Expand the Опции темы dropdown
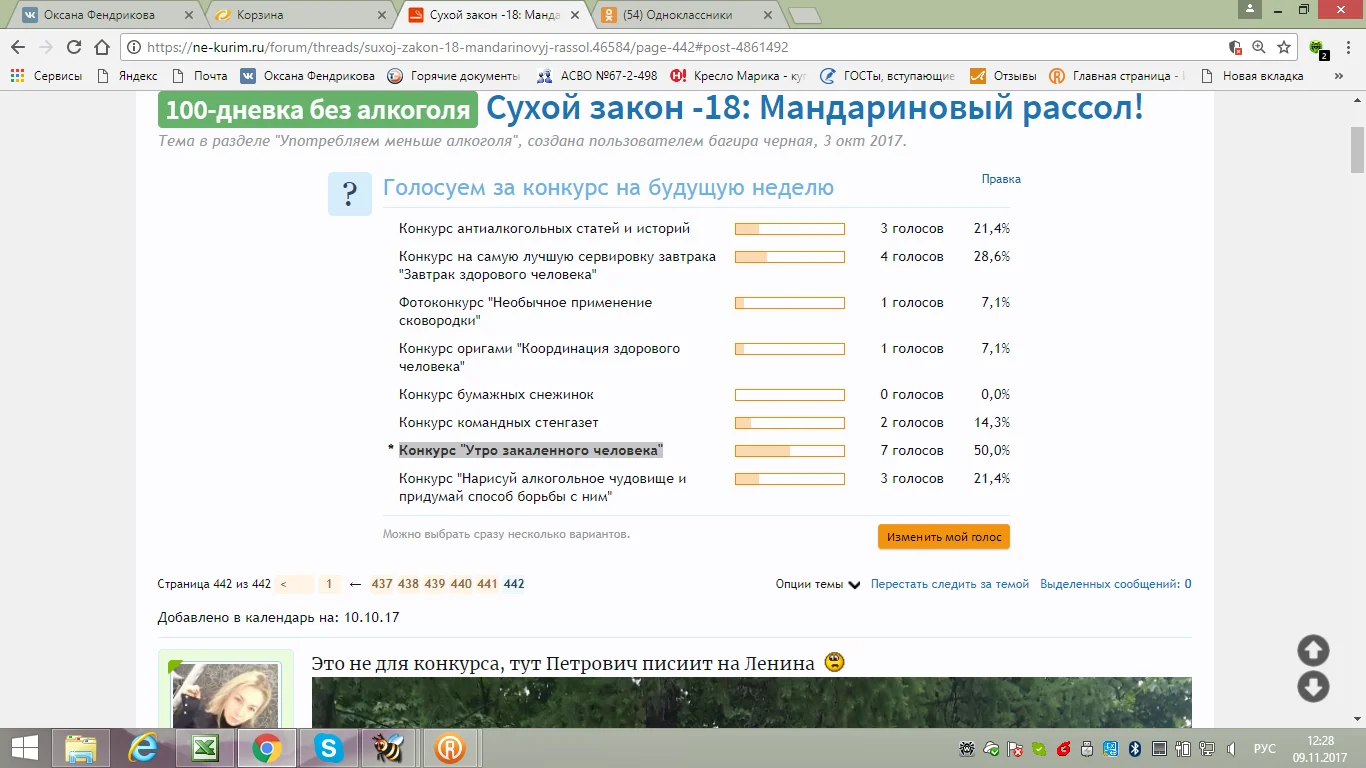This screenshot has height=768, width=1366. tap(818, 585)
